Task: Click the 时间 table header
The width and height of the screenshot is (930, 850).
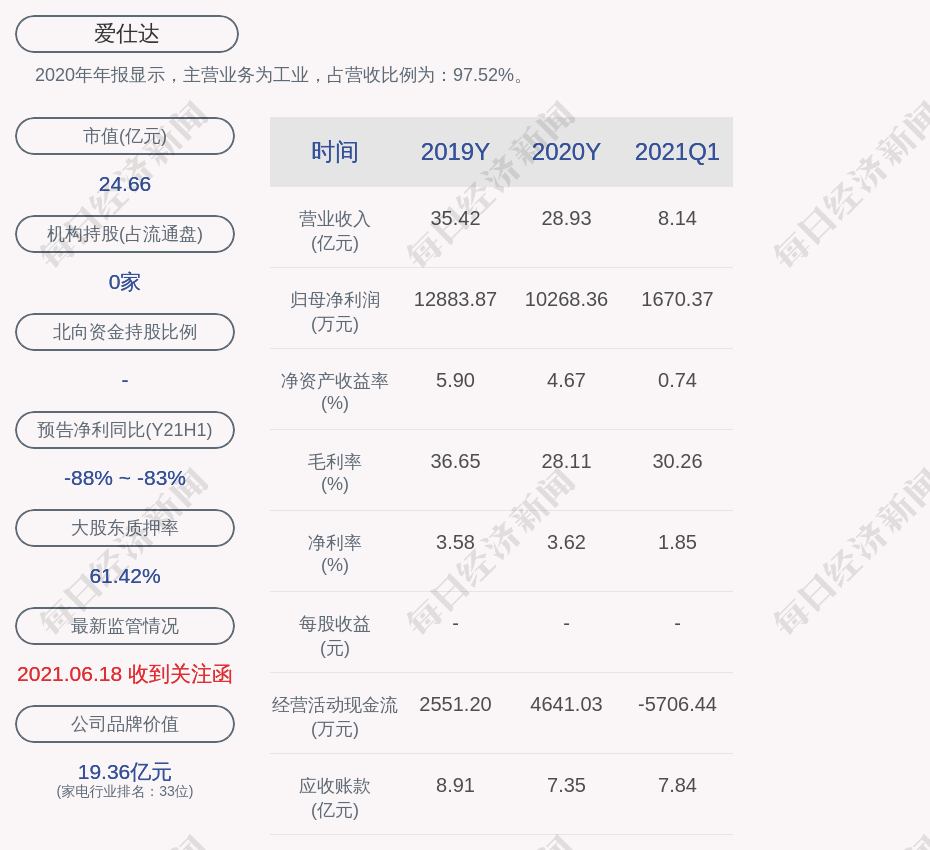Action: tap(335, 152)
